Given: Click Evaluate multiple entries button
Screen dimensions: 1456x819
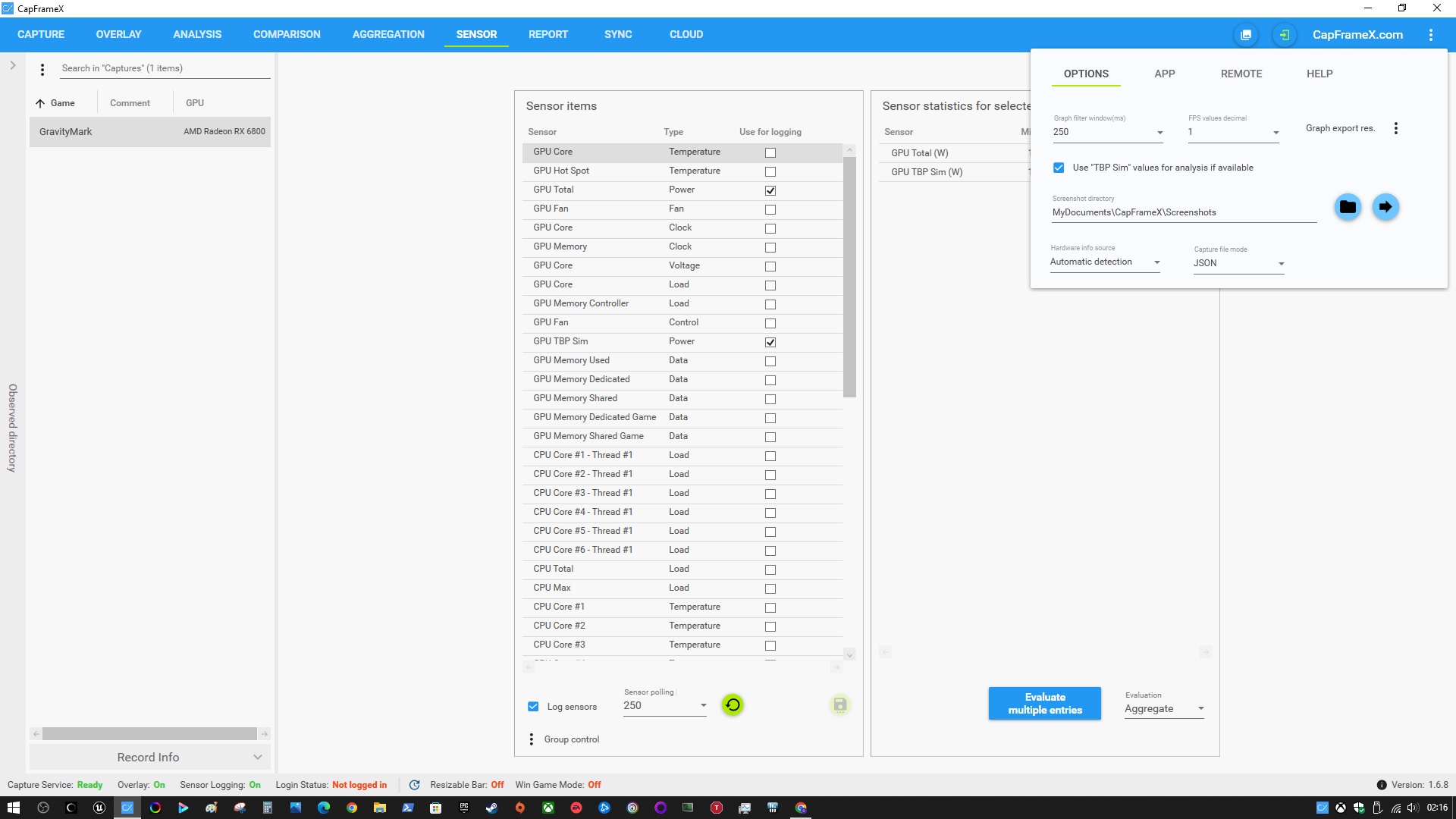Looking at the screenshot, I should 1044,703.
